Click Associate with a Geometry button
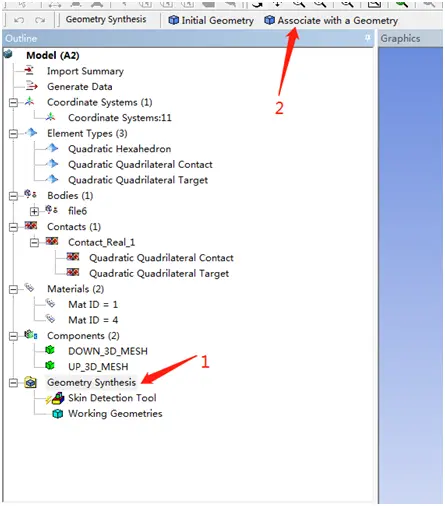This screenshot has height=506, width=445. (x=331, y=20)
